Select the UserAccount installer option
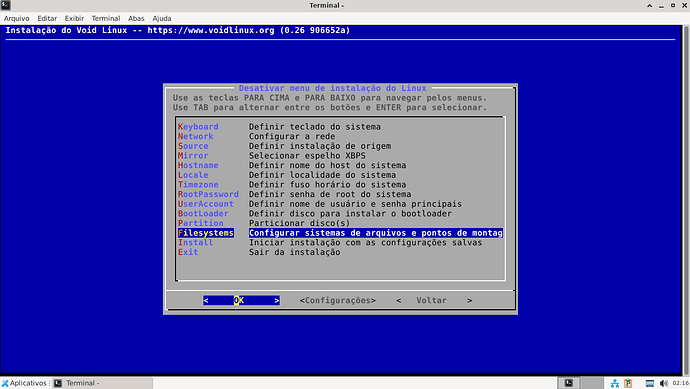Viewport: 690px width, 389px height. pyautogui.click(x=206, y=204)
